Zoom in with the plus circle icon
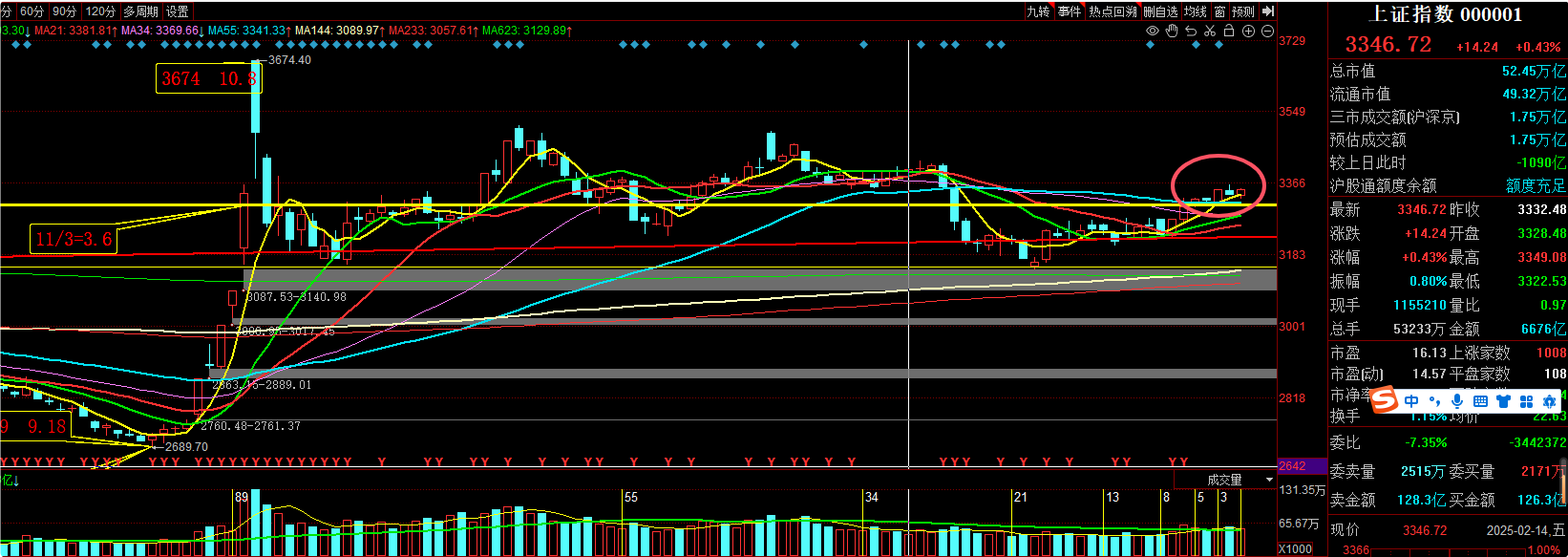 1248,31
